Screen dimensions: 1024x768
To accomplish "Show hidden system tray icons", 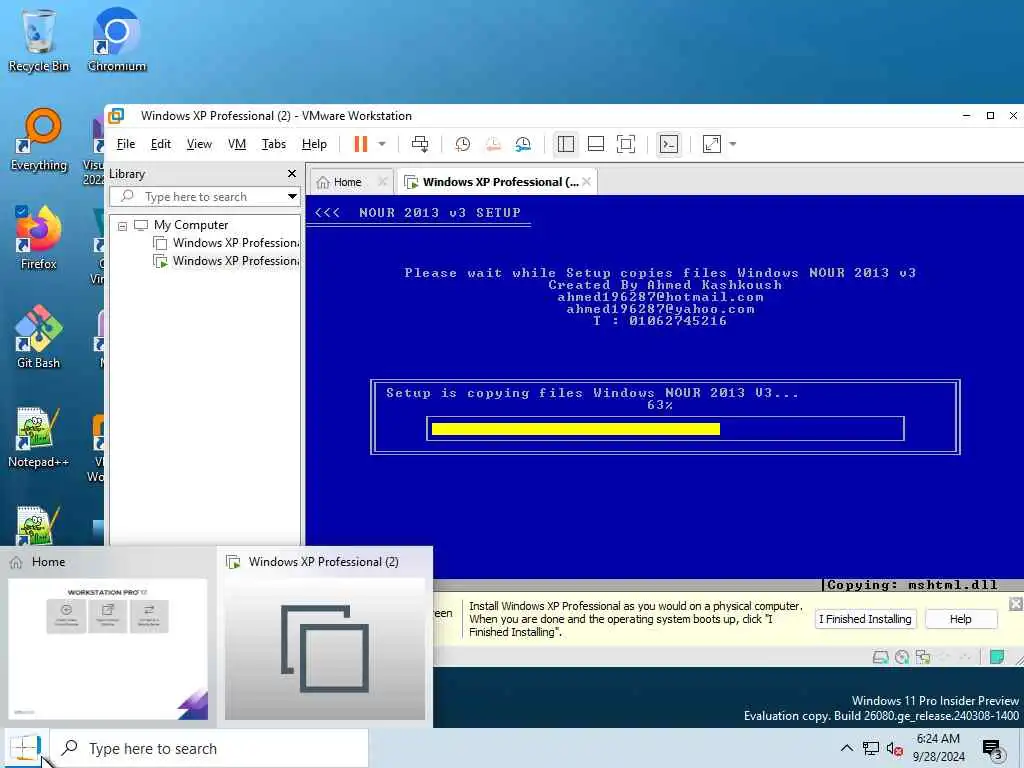I will point(846,748).
